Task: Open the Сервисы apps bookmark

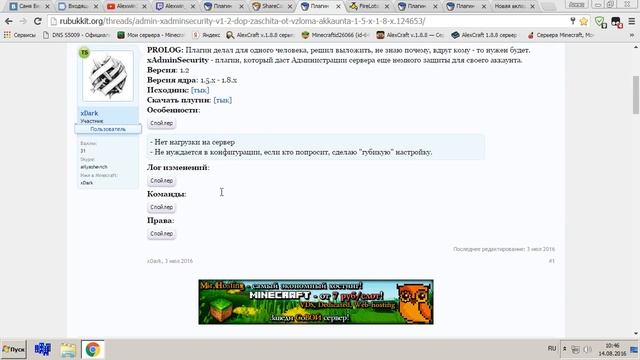Action: [20, 35]
